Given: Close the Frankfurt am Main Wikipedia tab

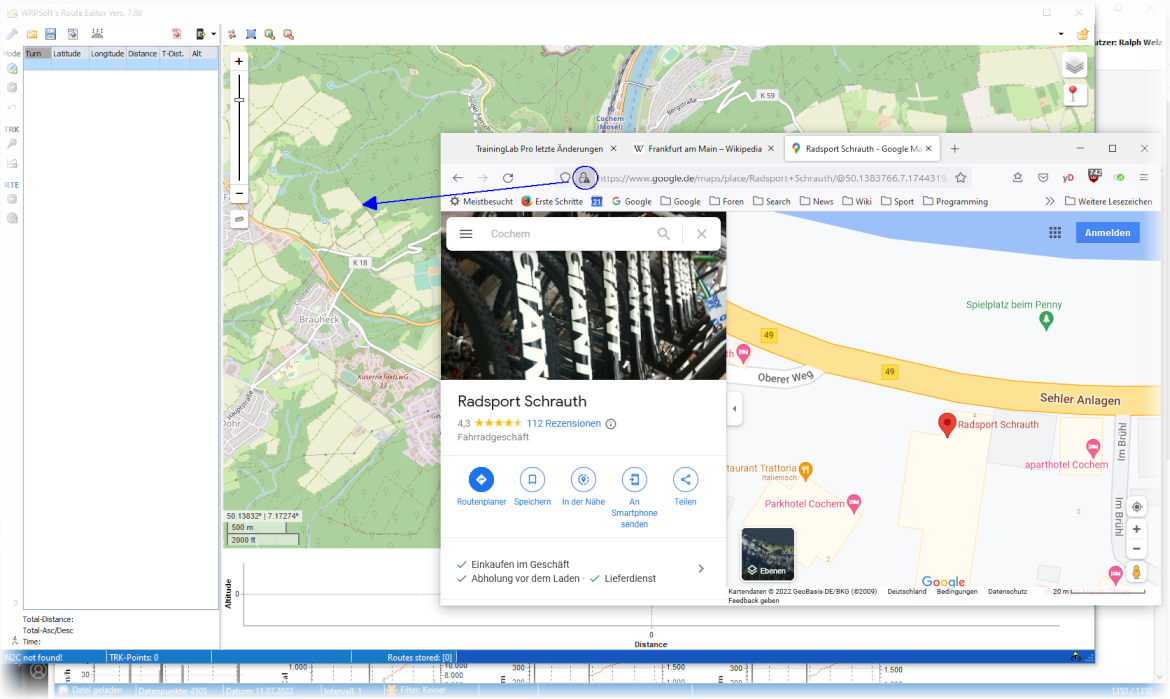Looking at the screenshot, I should click(x=772, y=149).
